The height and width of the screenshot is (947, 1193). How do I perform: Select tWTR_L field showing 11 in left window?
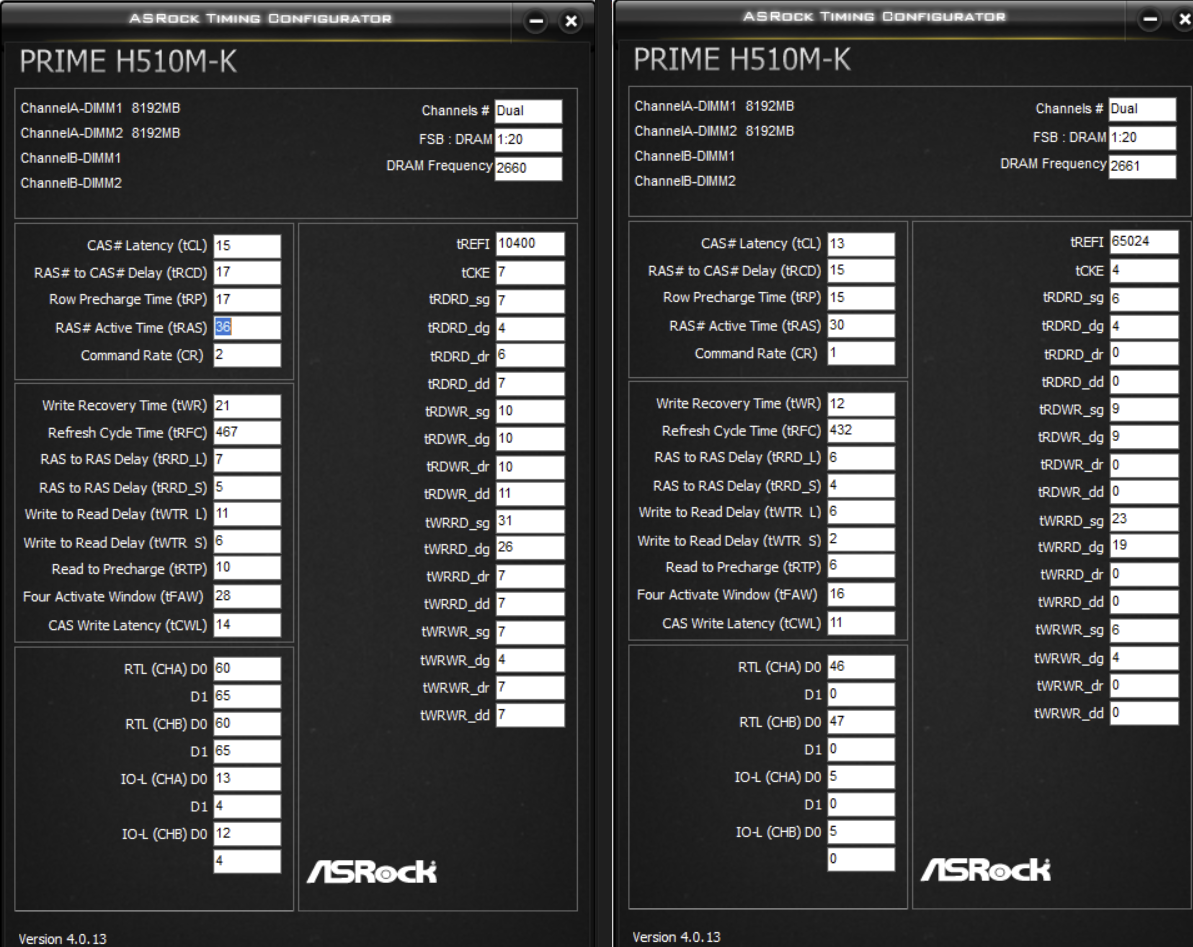pos(247,513)
